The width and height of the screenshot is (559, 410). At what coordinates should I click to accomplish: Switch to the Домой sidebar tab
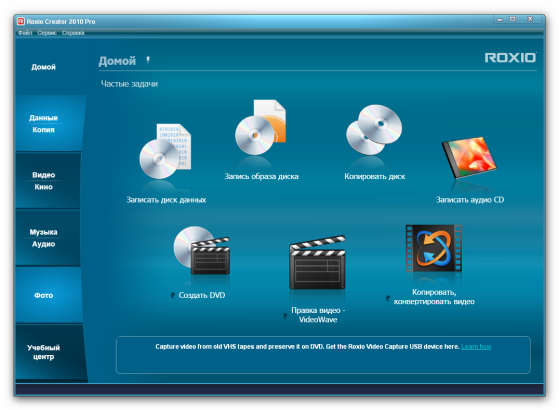[x=43, y=67]
